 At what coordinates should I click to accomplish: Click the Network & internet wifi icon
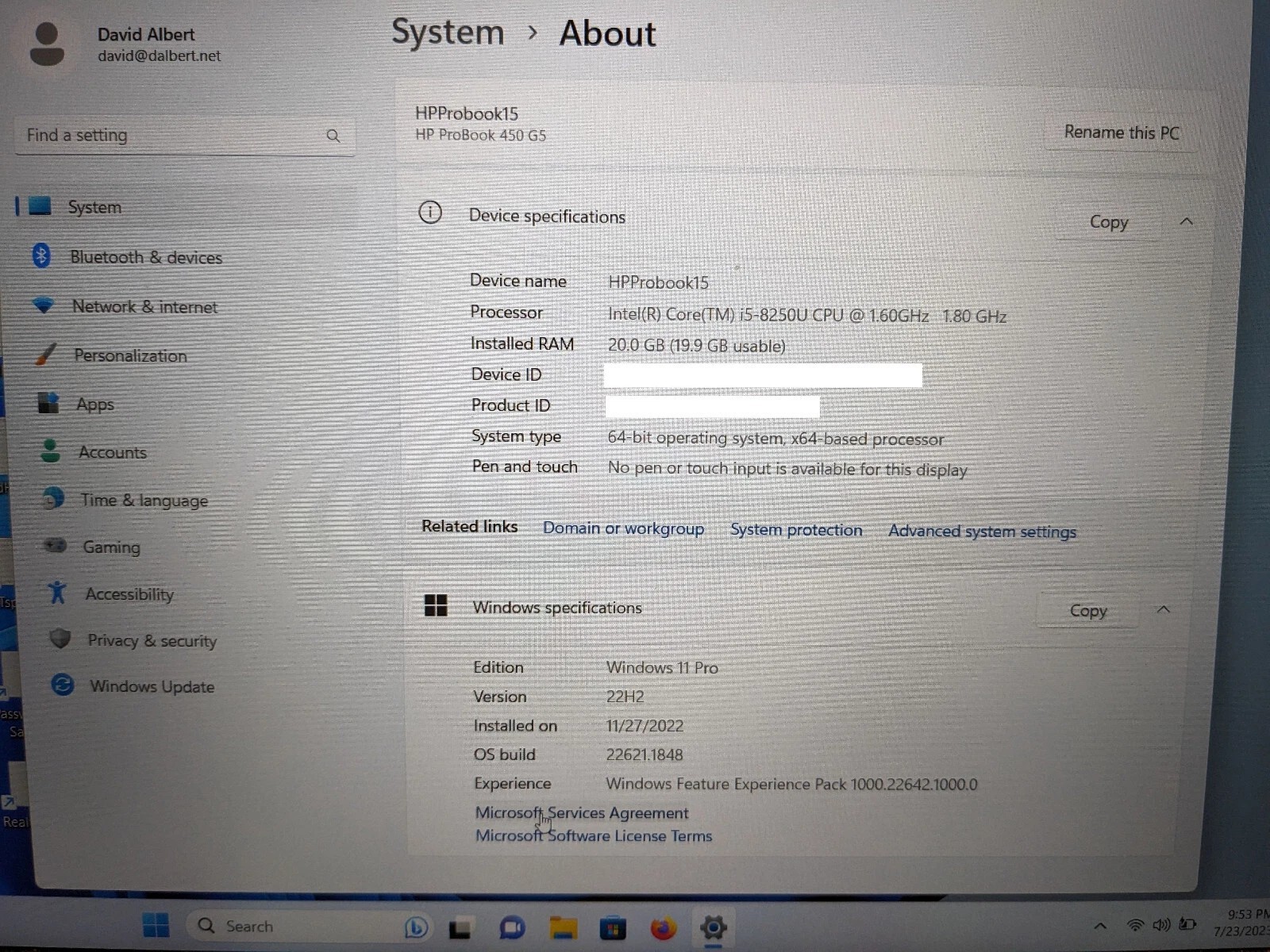click(x=44, y=305)
